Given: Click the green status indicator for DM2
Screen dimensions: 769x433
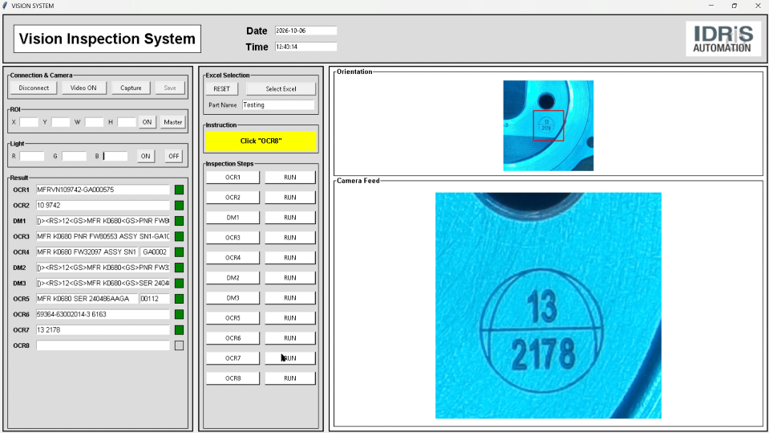Looking at the screenshot, I should tap(179, 268).
